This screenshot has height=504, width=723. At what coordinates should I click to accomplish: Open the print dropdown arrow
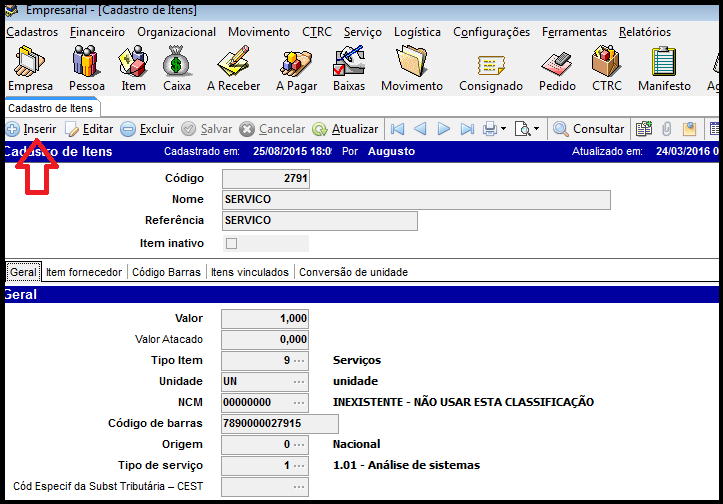point(503,129)
